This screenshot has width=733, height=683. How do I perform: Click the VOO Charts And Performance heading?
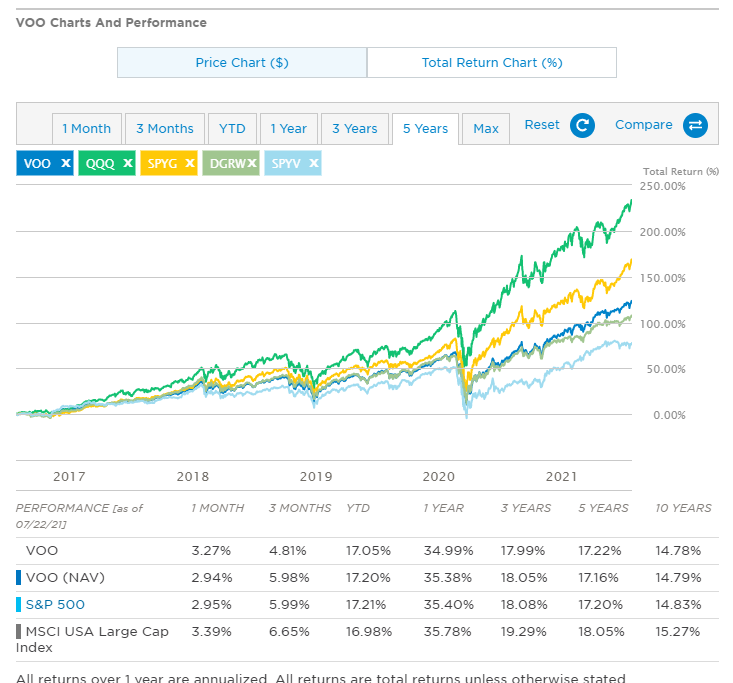point(111,22)
